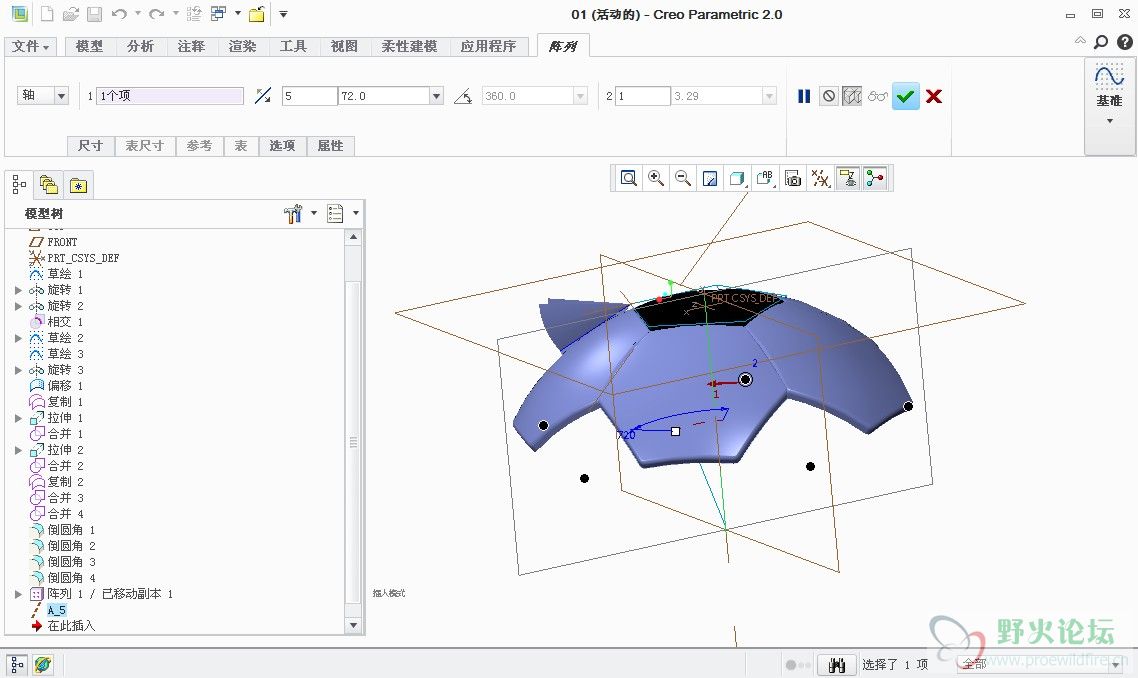
Task: Open the View Manager
Action: [793, 178]
